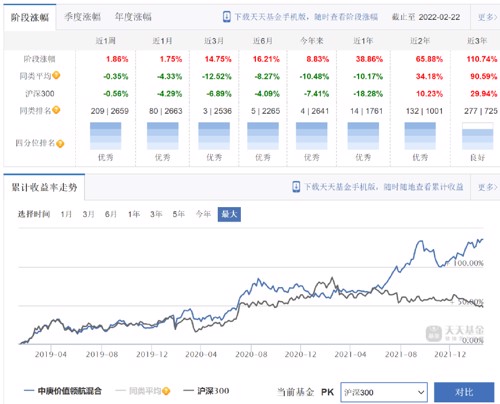
Task: Open the 沪深300 PK comparison dropdown
Action: 384,392
